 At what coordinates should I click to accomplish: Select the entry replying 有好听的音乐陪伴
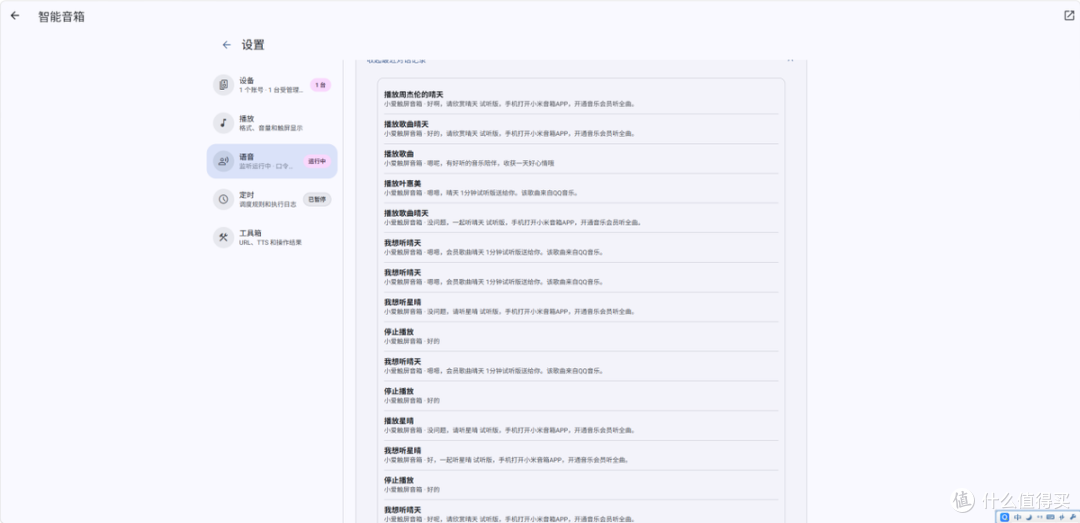[x=581, y=158]
